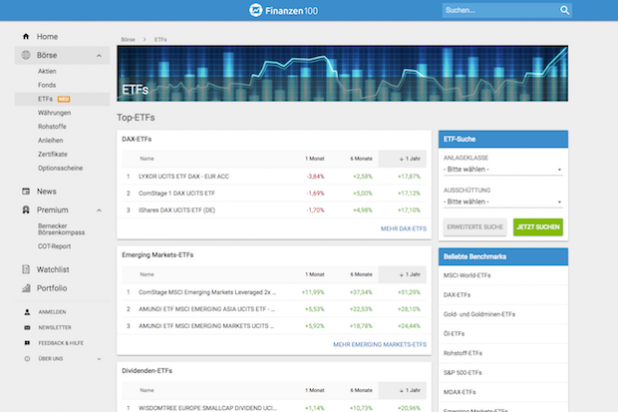Open the MDAX-ETFs benchmark
The width and height of the screenshot is (618, 412).
503,392
